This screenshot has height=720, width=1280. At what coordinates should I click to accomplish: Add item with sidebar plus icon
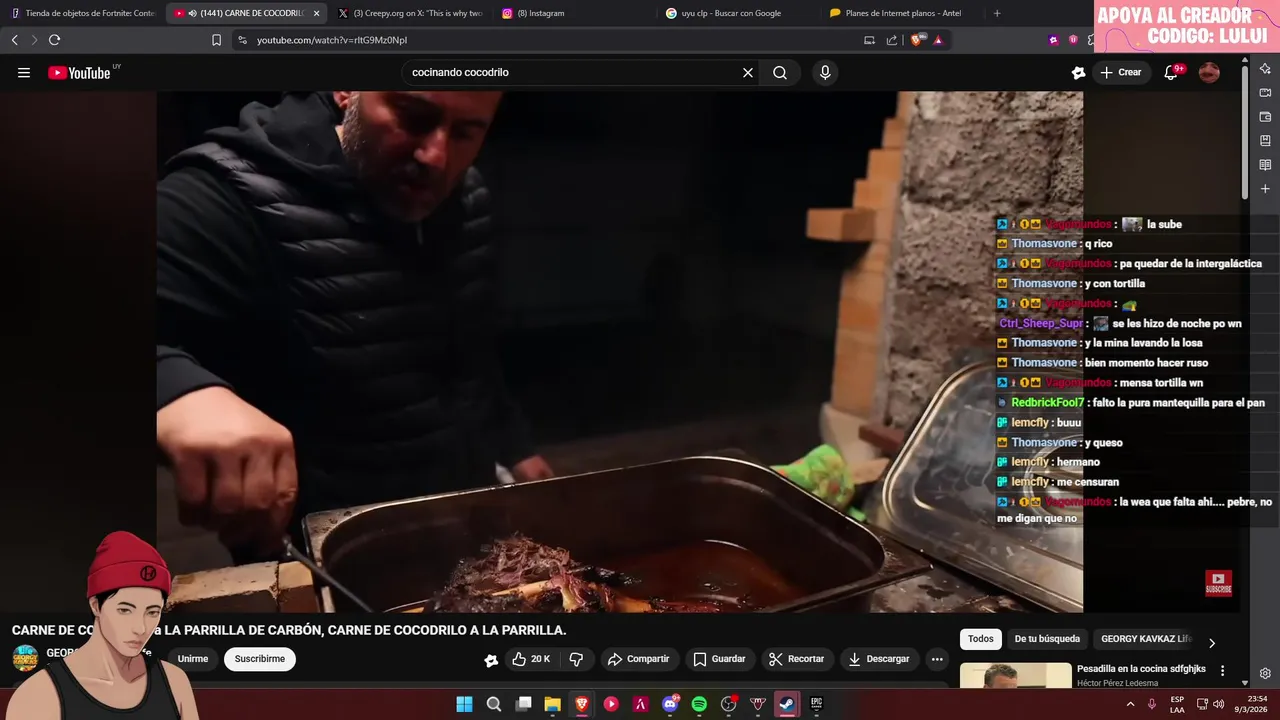tap(1265, 189)
